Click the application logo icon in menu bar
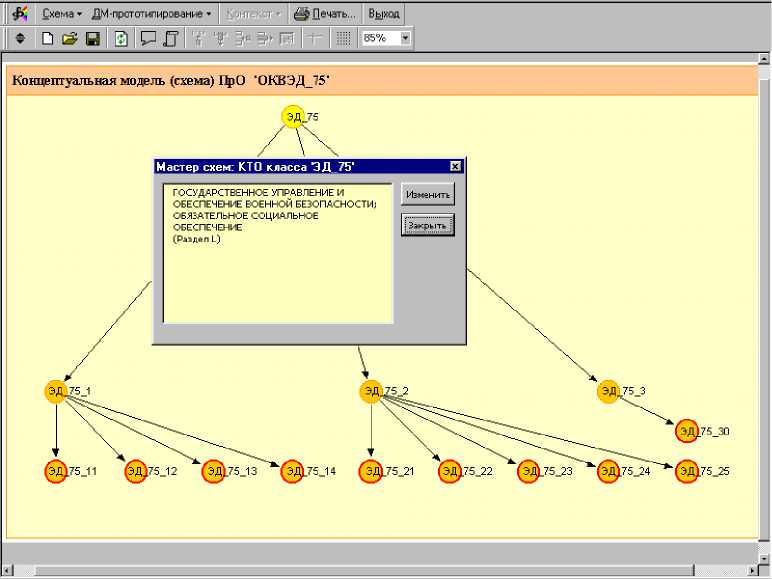This screenshot has height=579, width=772. click(x=20, y=14)
